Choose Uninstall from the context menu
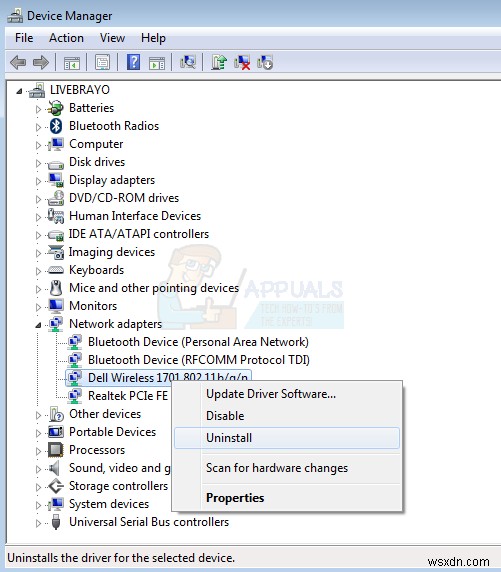 pos(287,438)
